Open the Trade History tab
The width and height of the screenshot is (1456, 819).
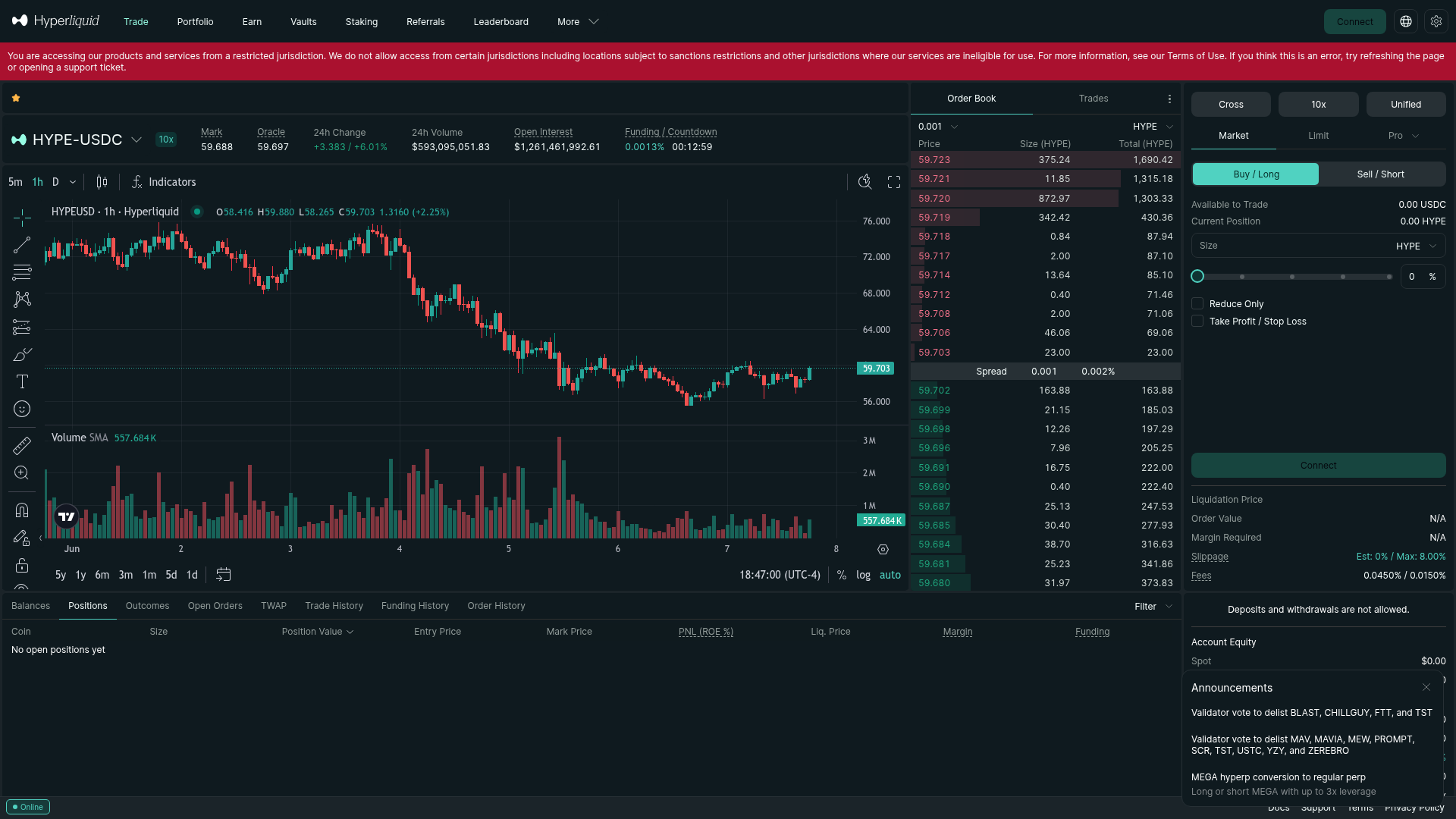[x=334, y=606]
